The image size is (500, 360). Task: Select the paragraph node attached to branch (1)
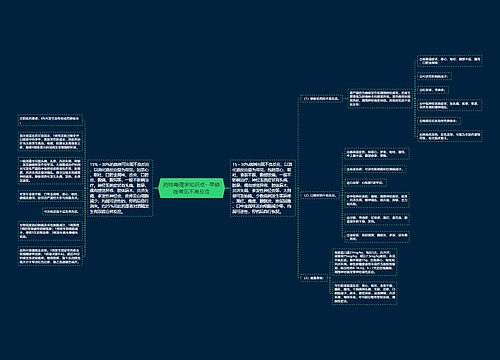(380, 98)
